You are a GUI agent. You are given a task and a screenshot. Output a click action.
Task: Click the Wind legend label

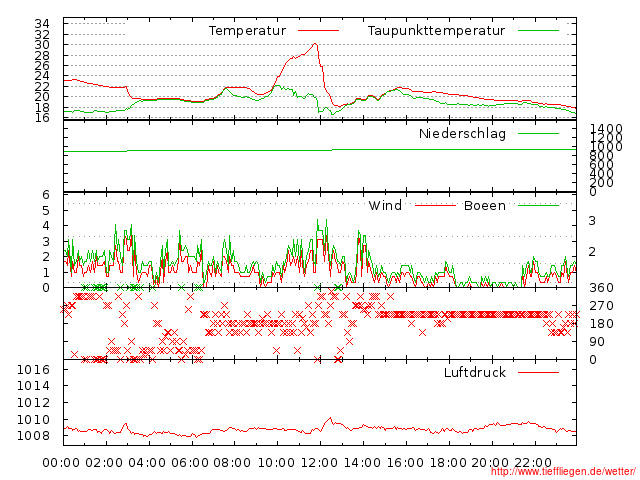(385, 205)
